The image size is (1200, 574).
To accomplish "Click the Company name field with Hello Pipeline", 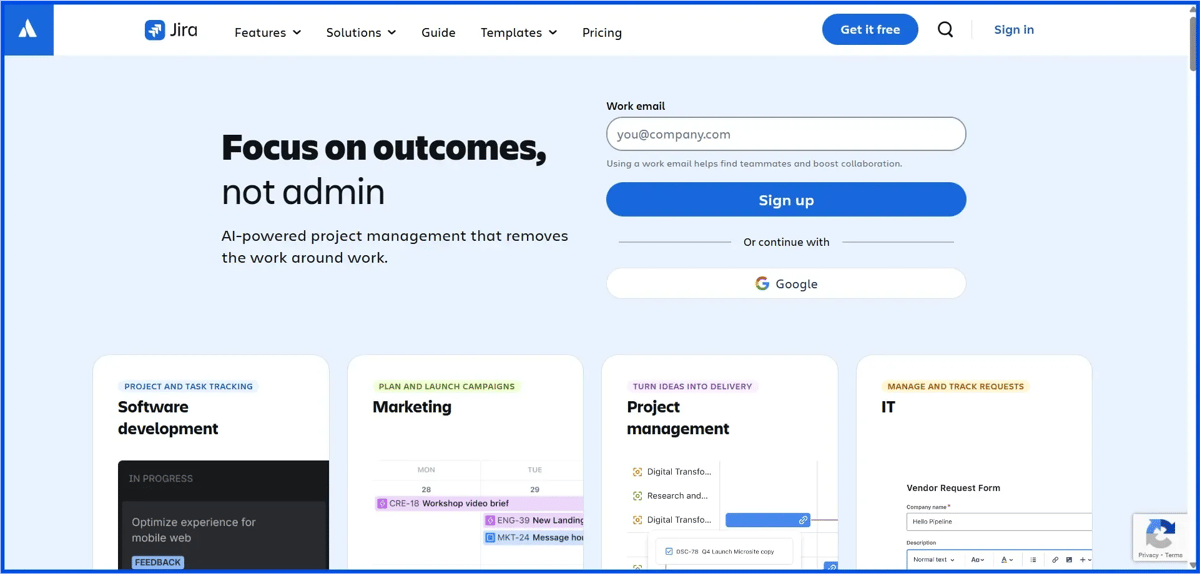I will [999, 522].
